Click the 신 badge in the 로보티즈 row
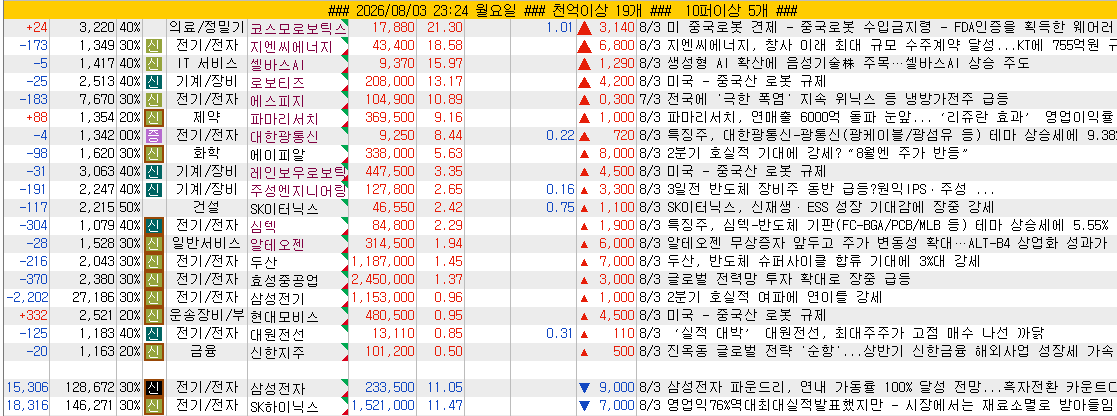Screen dimensions: 1117x416 click(x=153, y=82)
